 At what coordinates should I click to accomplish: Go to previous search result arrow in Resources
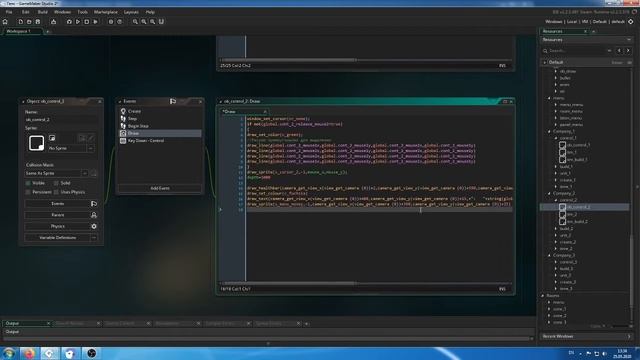[x=619, y=51]
